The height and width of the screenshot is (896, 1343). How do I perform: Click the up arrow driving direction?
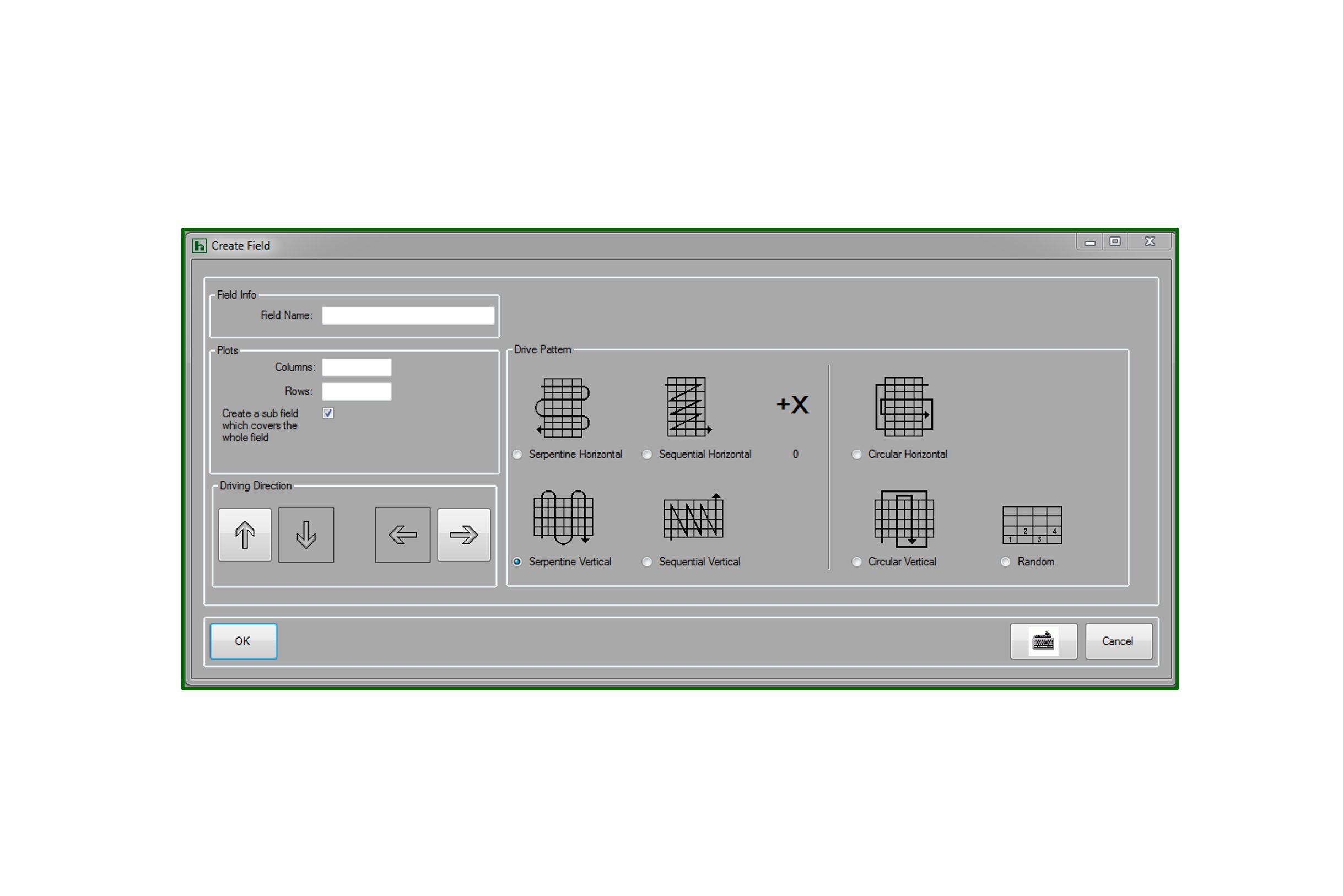[x=245, y=535]
